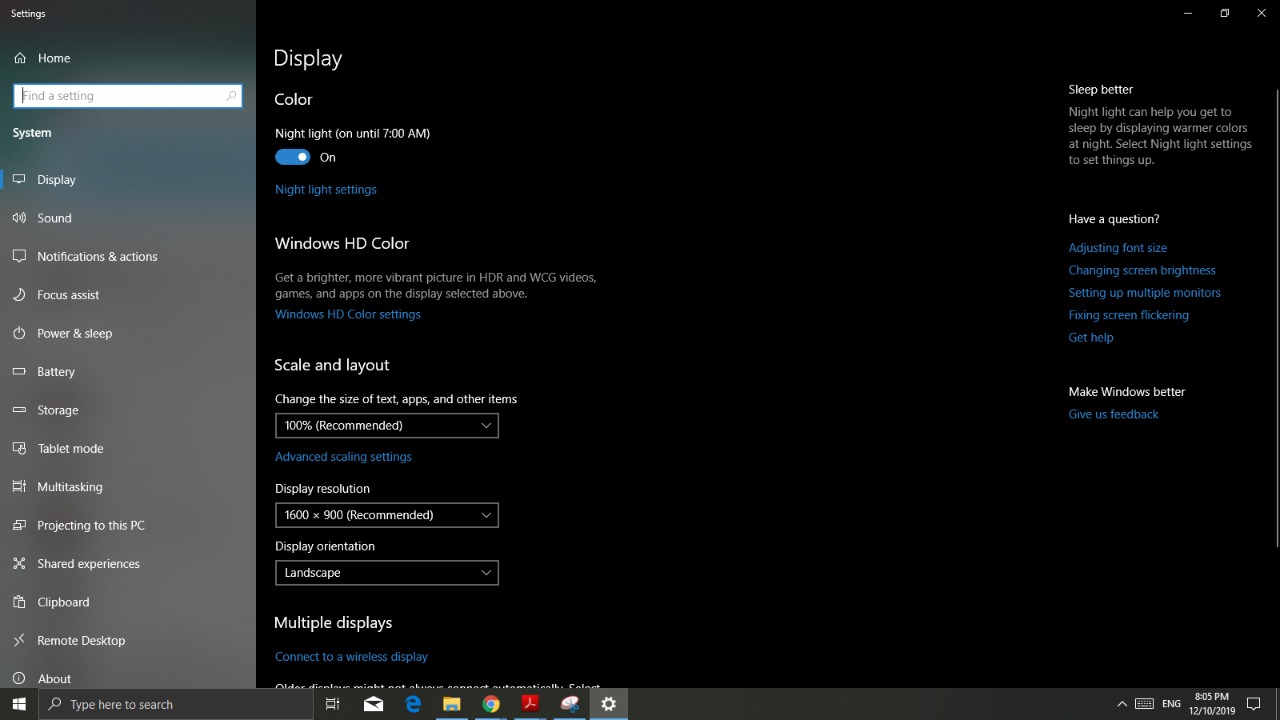This screenshot has width=1280, height=720.
Task: Click the Projecting to this PC icon
Action: 19,525
